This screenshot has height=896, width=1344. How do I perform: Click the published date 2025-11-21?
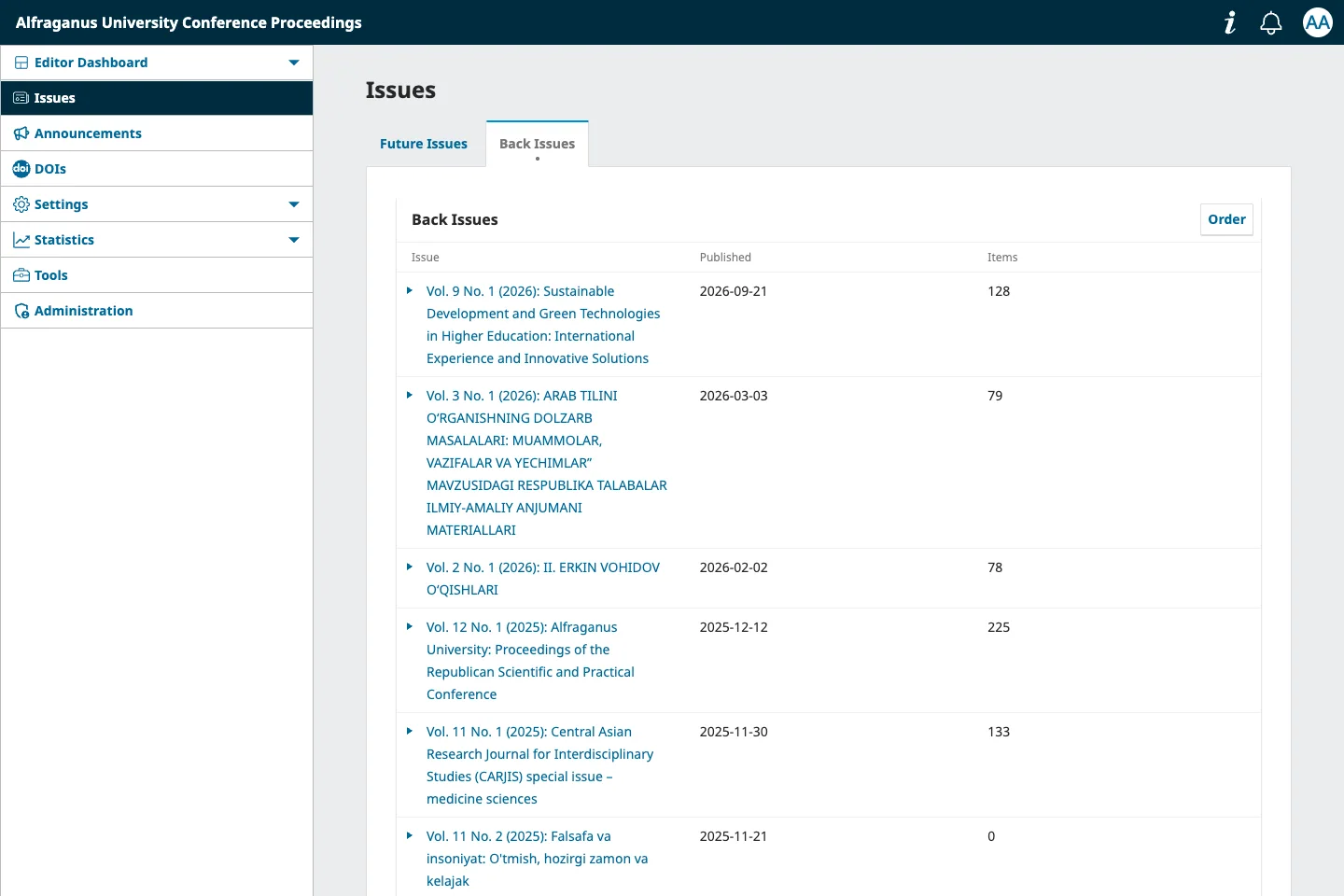coord(734,836)
